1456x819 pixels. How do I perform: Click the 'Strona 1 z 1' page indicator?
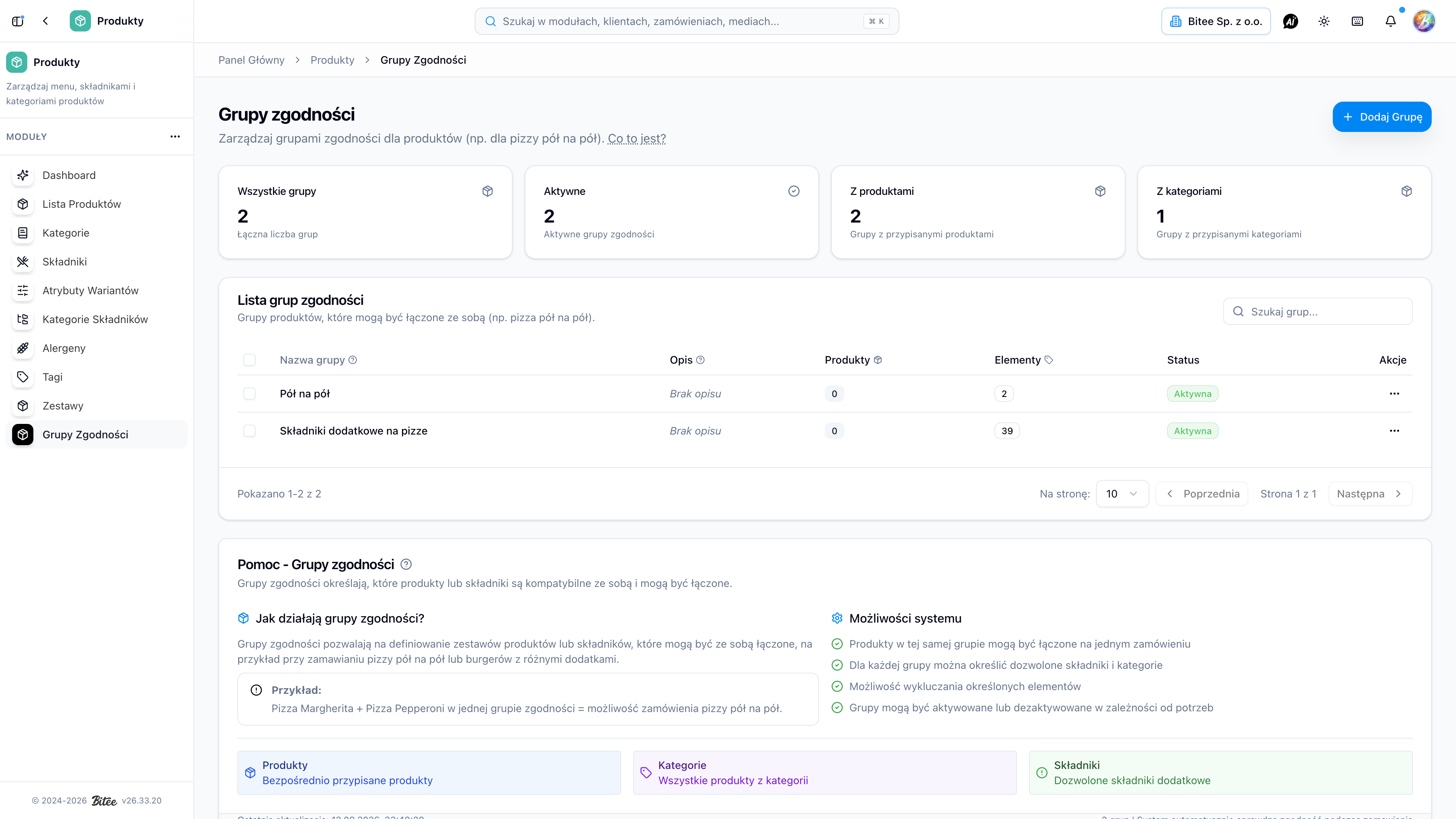(1288, 494)
